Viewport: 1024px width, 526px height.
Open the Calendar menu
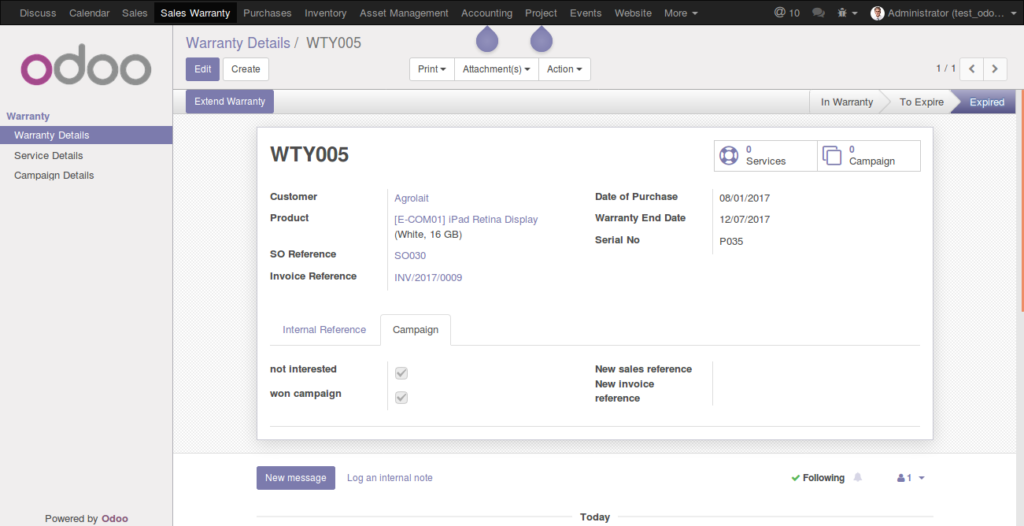pyautogui.click(x=89, y=12)
